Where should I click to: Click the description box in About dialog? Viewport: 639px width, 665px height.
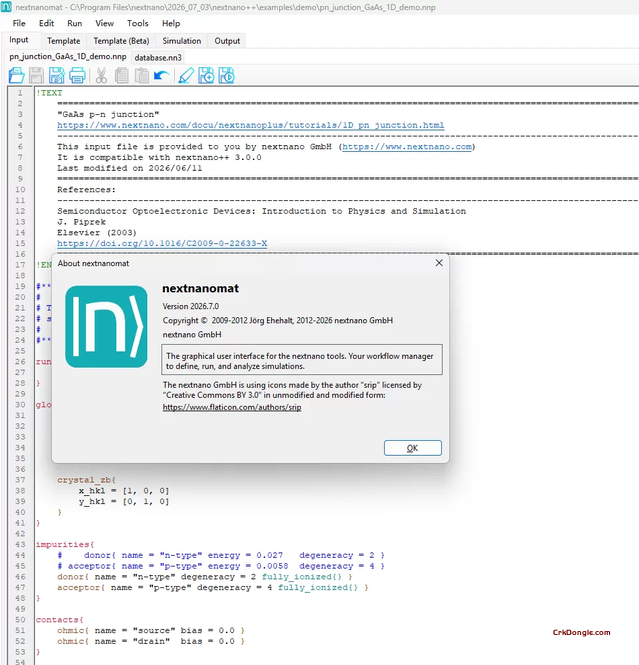301,360
